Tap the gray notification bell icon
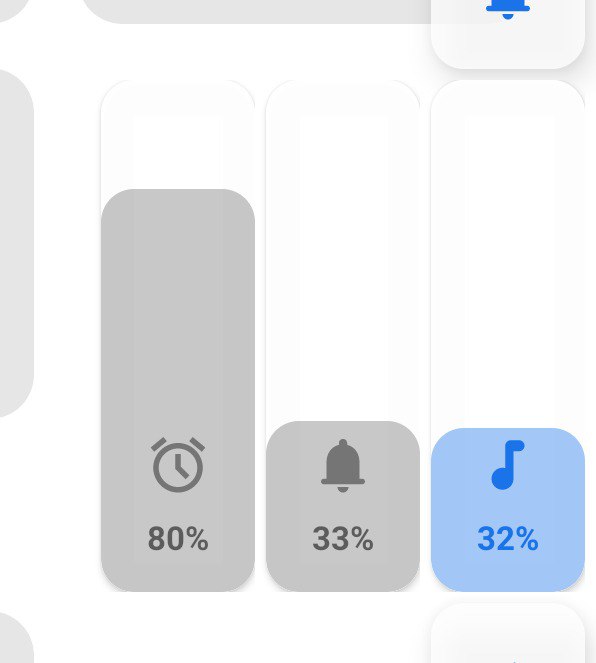This screenshot has width=596, height=663. click(x=343, y=466)
